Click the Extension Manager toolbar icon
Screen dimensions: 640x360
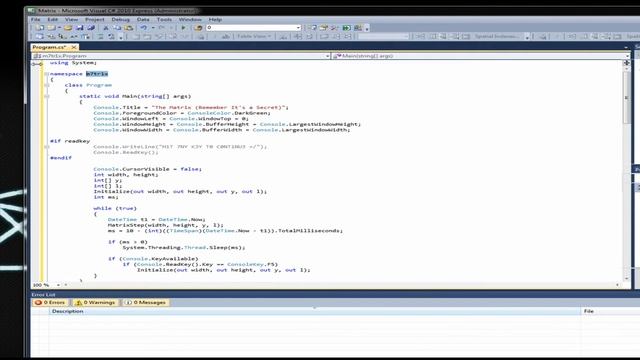coord(358,28)
